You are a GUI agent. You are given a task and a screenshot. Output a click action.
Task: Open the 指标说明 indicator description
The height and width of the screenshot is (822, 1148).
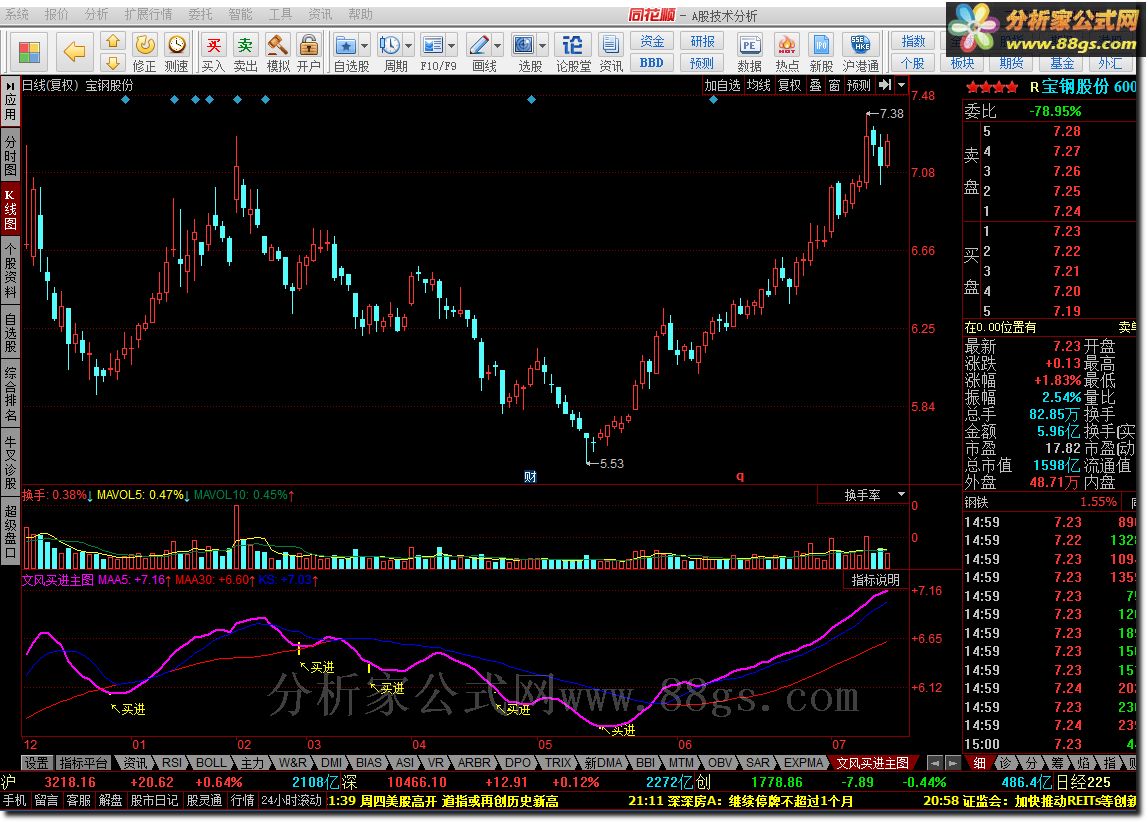tap(875, 580)
